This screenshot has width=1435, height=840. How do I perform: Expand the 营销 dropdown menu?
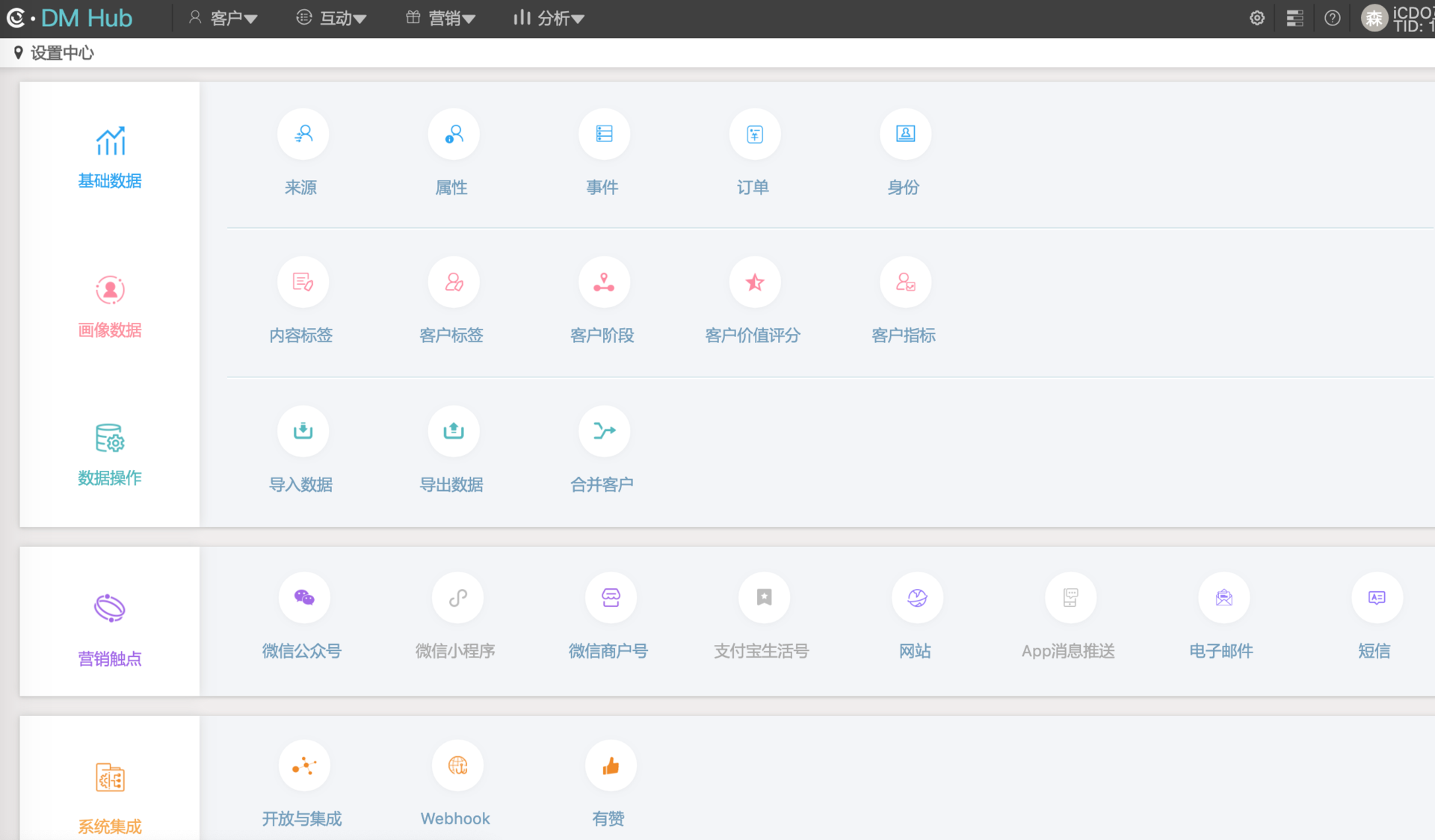coord(440,18)
